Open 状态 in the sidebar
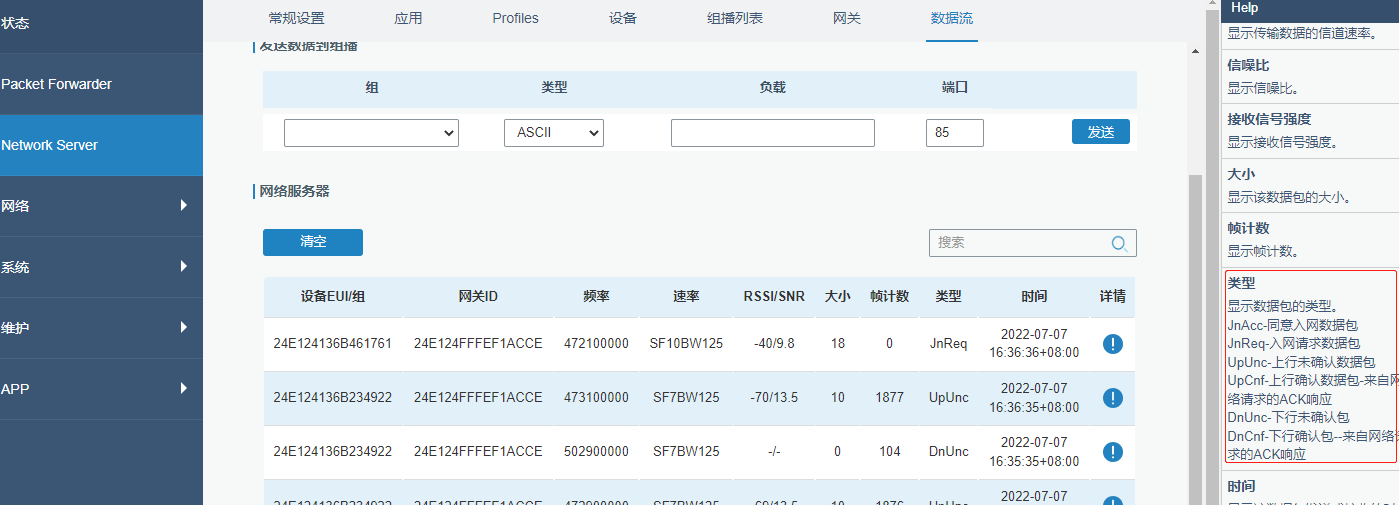Viewport: 1399px width, 505px height. tap(101, 23)
